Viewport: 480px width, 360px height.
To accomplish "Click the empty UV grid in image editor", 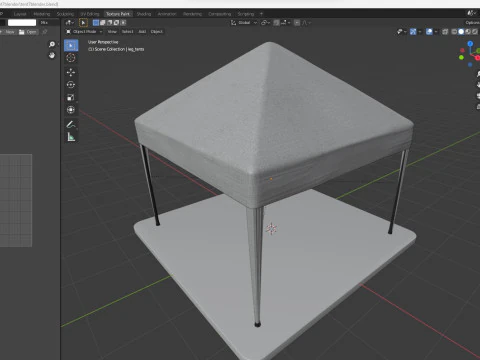I will 16,200.
